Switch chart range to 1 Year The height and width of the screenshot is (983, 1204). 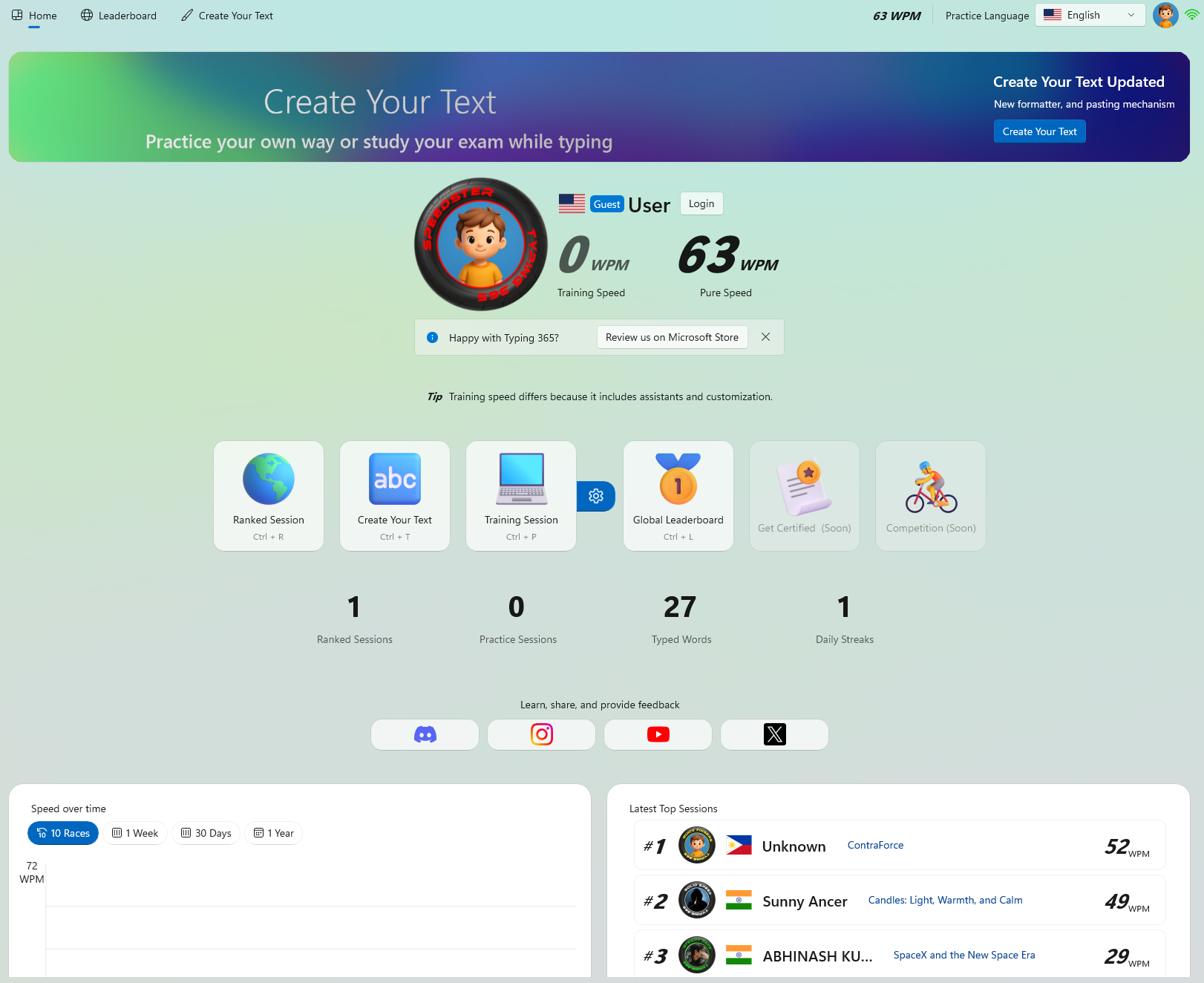(x=274, y=833)
